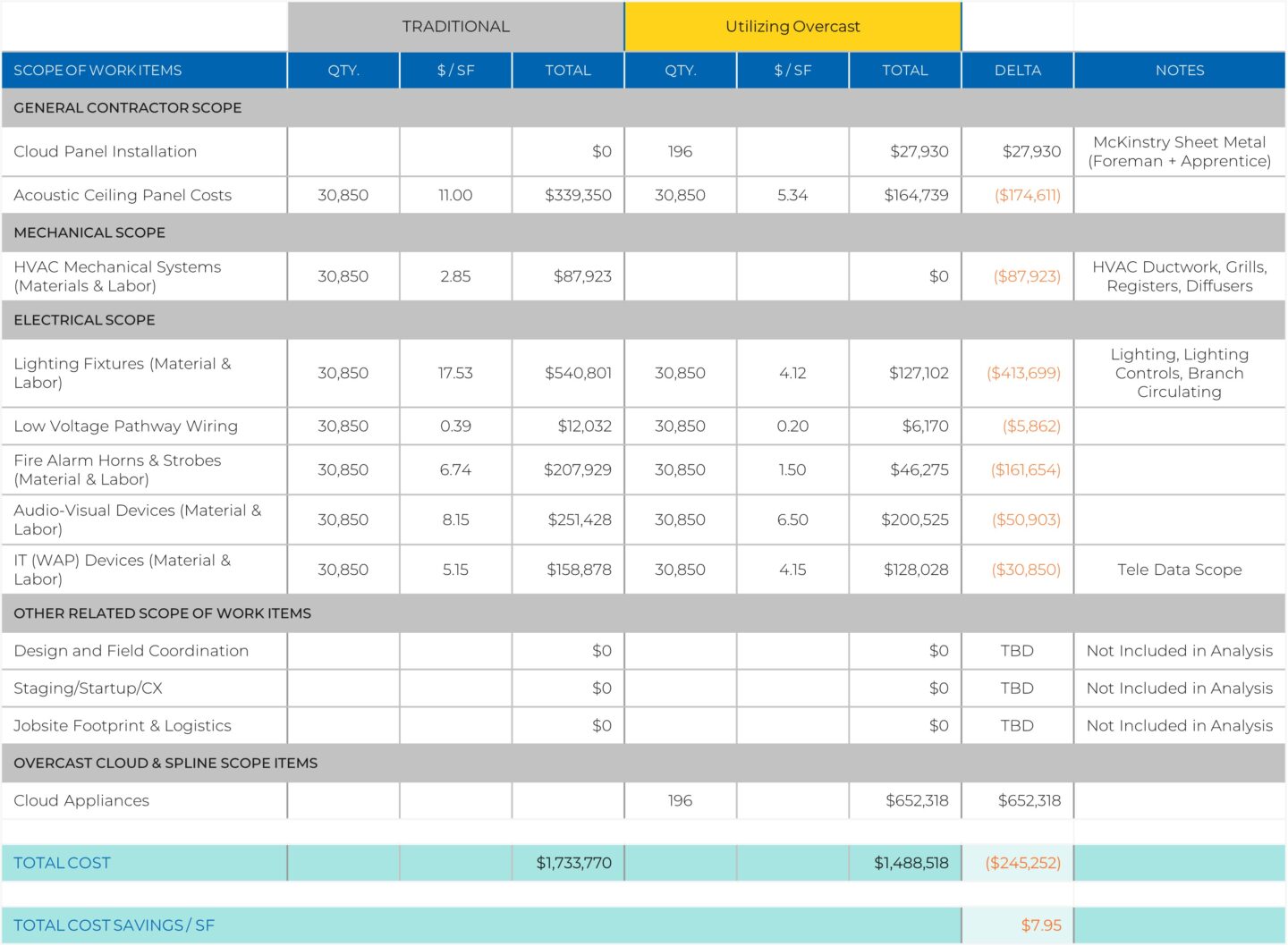The height and width of the screenshot is (946, 1288).
Task: Click the NOTES column header
Action: (x=1179, y=71)
